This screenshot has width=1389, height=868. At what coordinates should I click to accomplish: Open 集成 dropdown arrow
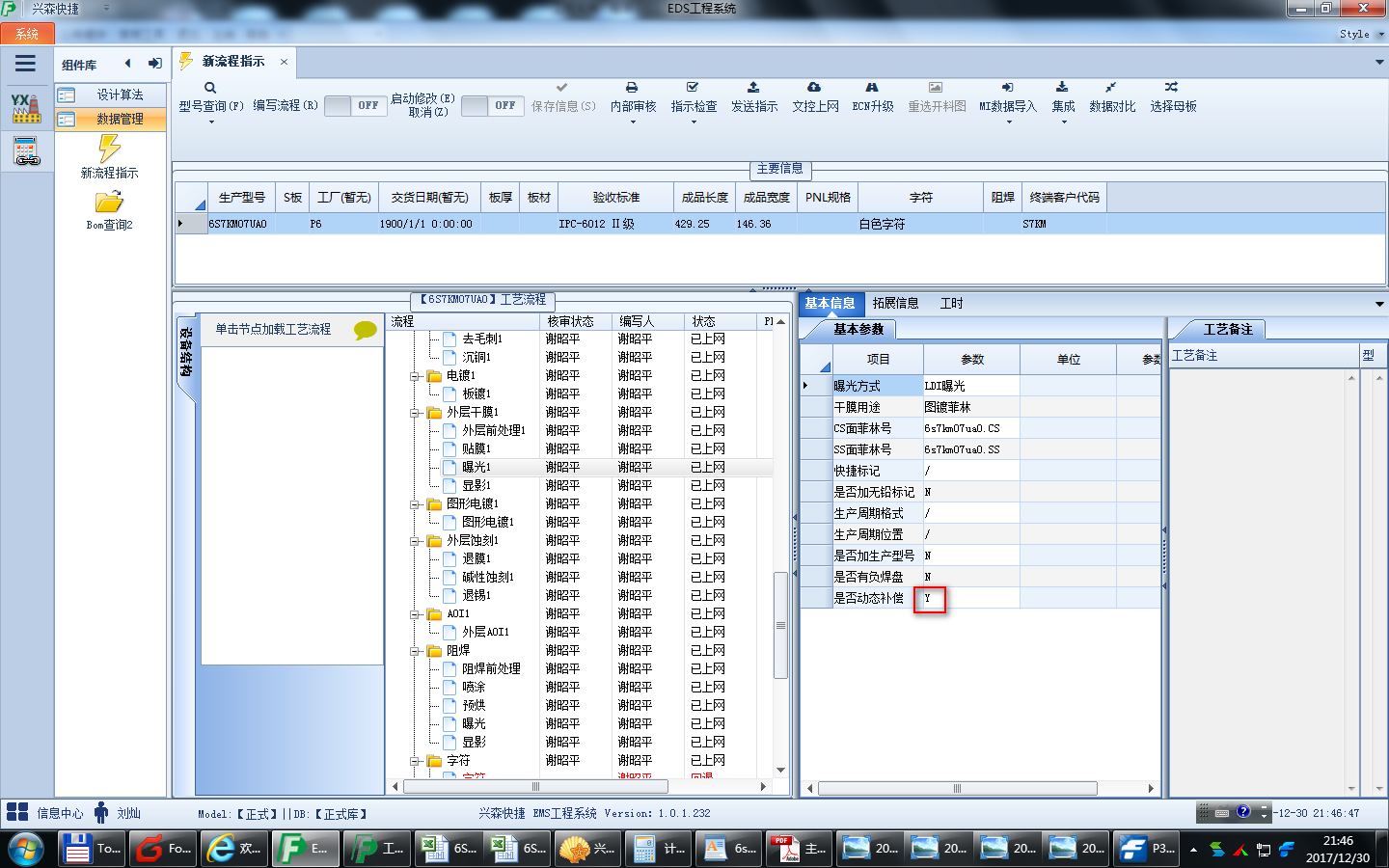1063,122
